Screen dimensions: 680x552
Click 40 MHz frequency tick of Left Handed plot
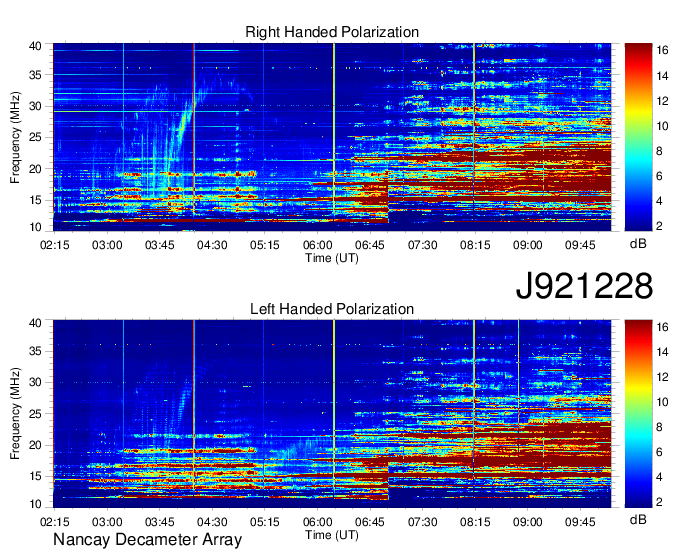click(x=36, y=323)
